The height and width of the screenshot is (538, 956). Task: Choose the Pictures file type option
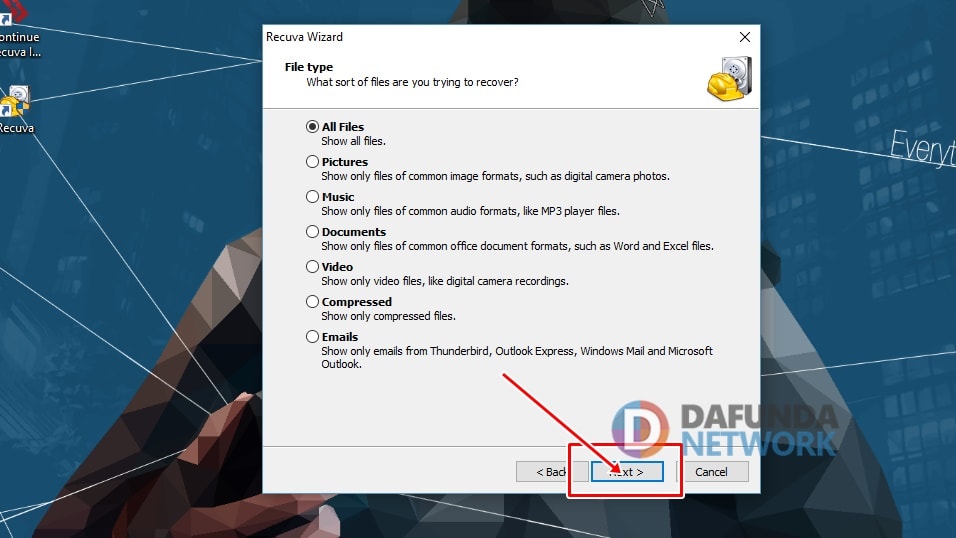[313, 162]
